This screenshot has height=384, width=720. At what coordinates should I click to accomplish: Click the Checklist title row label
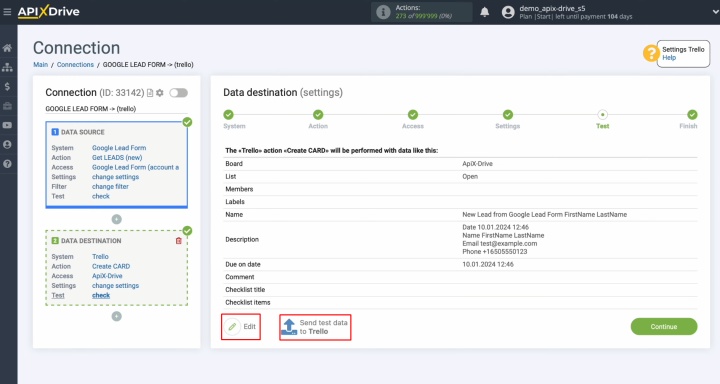click(x=245, y=290)
